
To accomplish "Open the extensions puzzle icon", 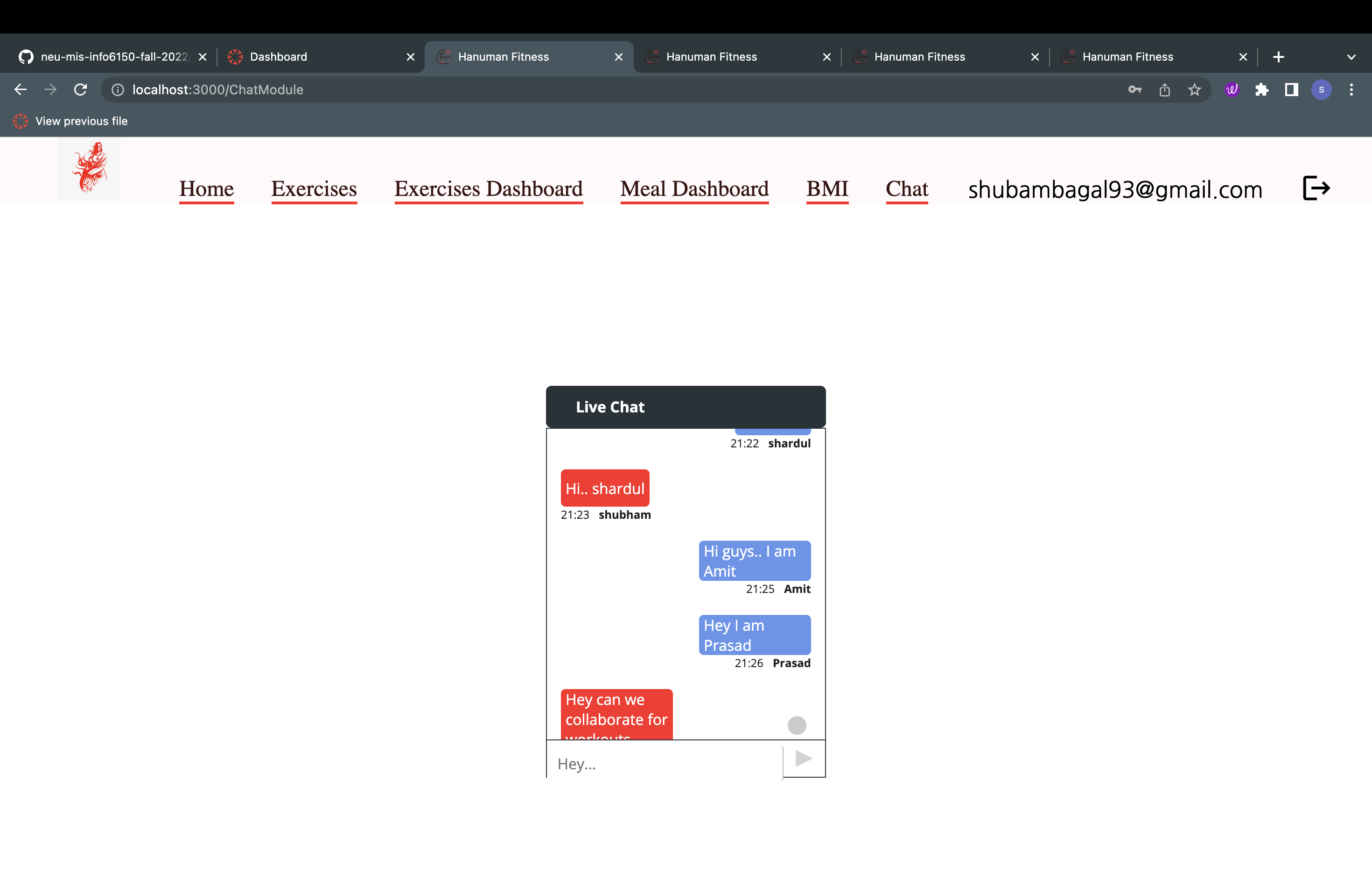I will pyautogui.click(x=1262, y=89).
